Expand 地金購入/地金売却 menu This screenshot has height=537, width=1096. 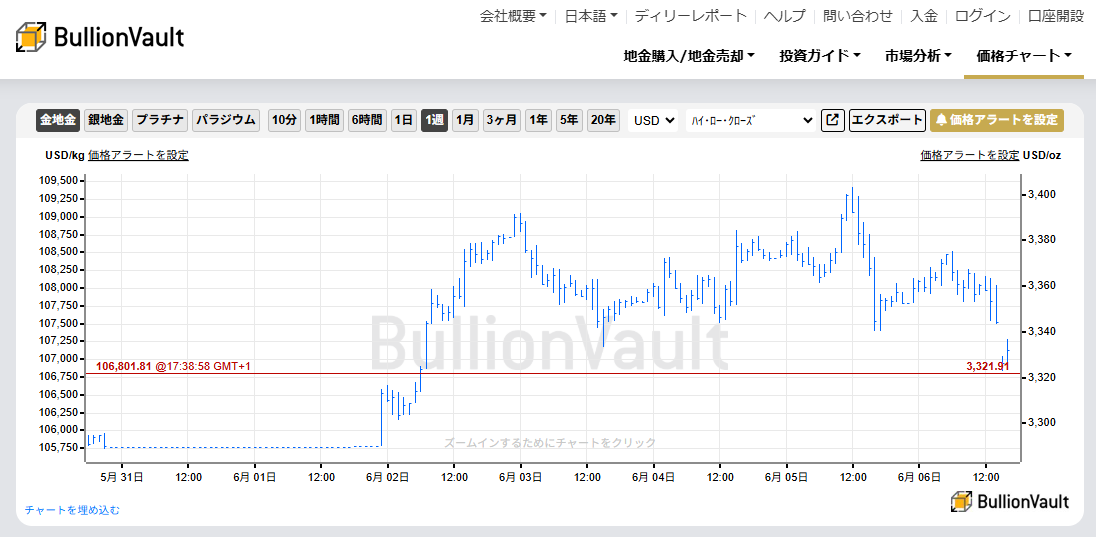click(689, 56)
